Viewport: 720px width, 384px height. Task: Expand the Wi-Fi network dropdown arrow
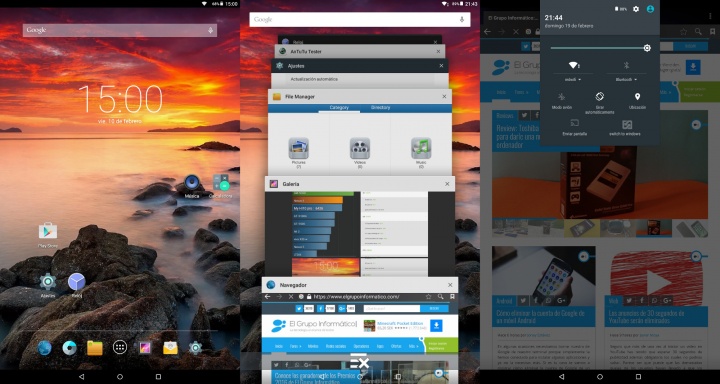tap(579, 80)
